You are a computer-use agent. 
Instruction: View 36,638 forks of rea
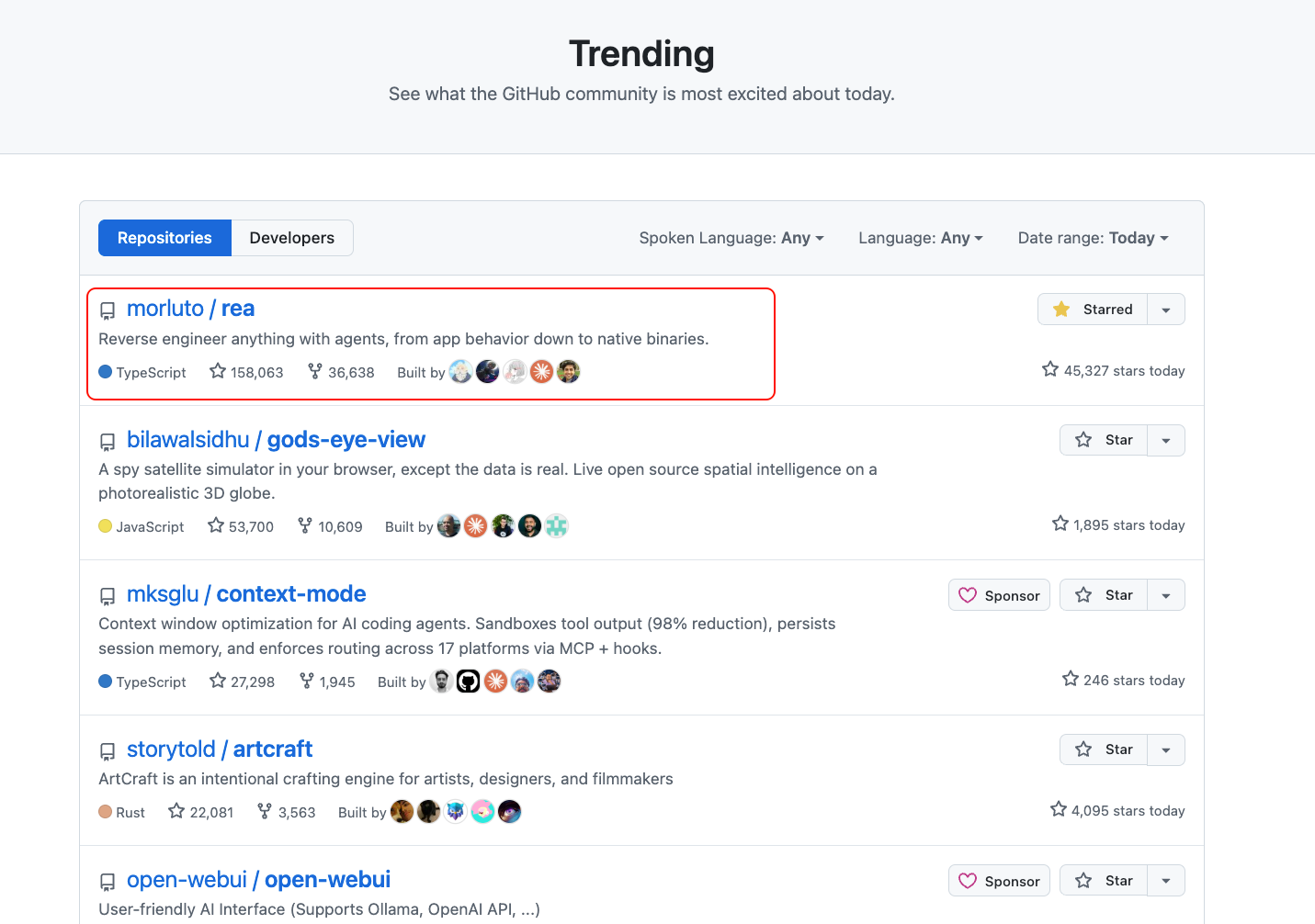pos(341,372)
